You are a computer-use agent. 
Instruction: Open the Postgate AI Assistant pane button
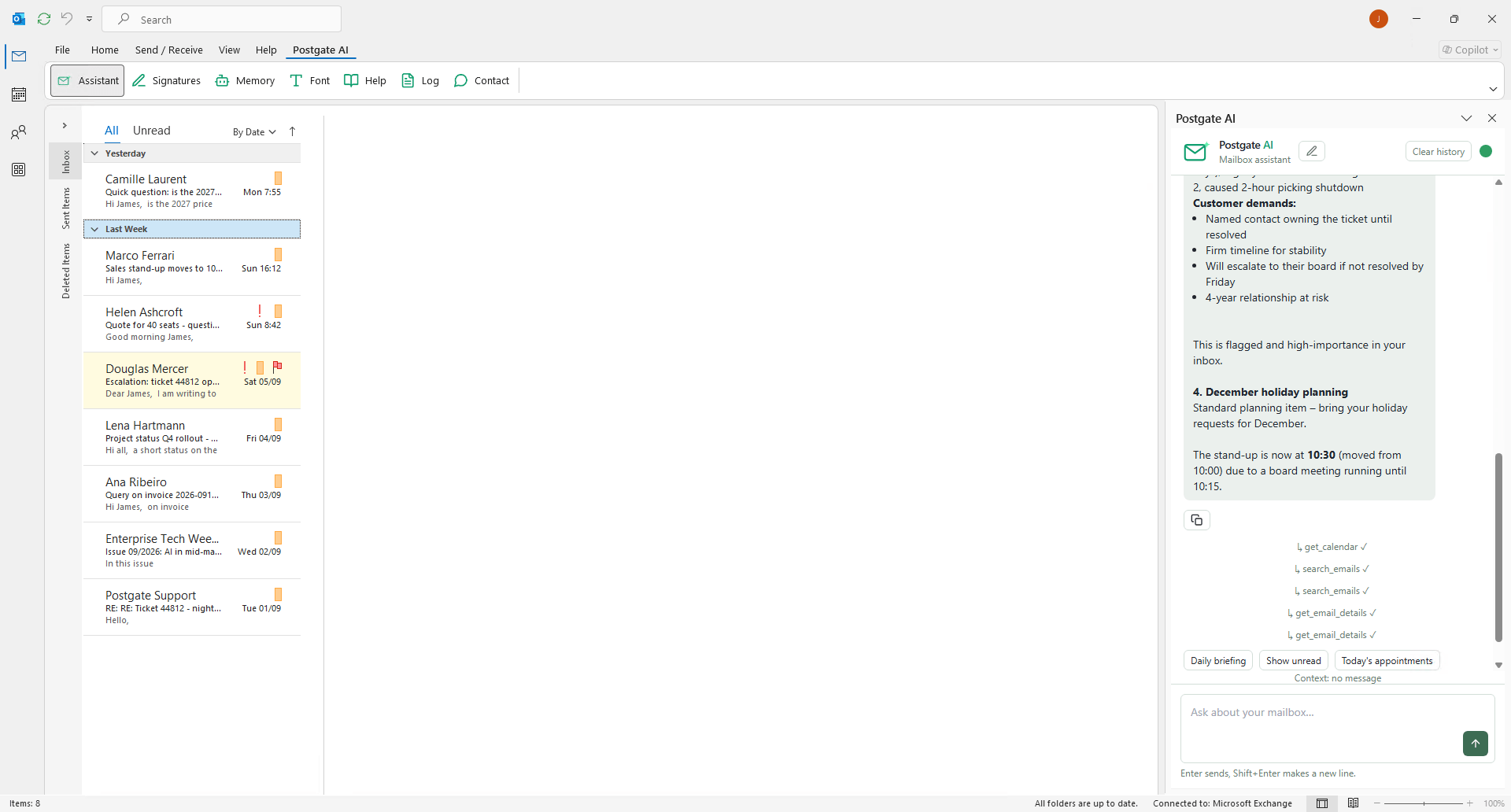(x=87, y=80)
